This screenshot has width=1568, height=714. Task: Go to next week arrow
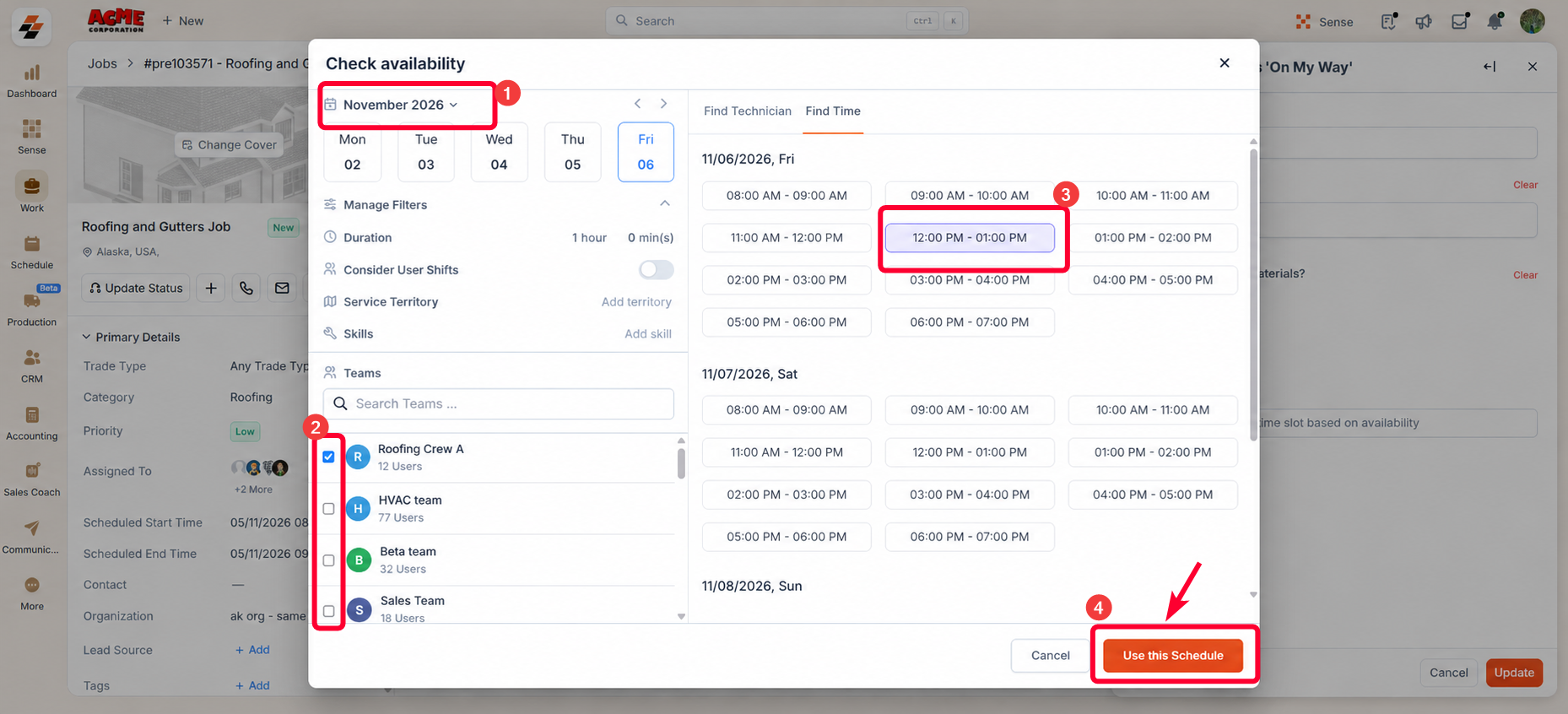[664, 103]
